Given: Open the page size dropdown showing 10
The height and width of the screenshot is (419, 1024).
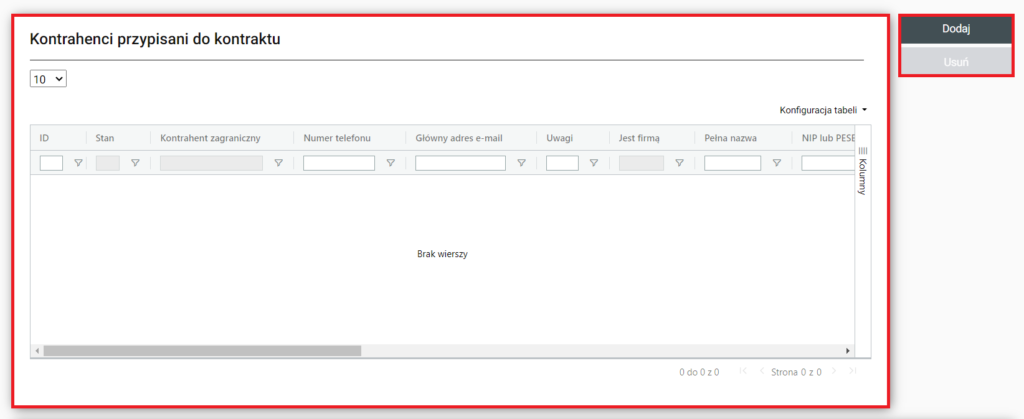Looking at the screenshot, I should (48, 78).
